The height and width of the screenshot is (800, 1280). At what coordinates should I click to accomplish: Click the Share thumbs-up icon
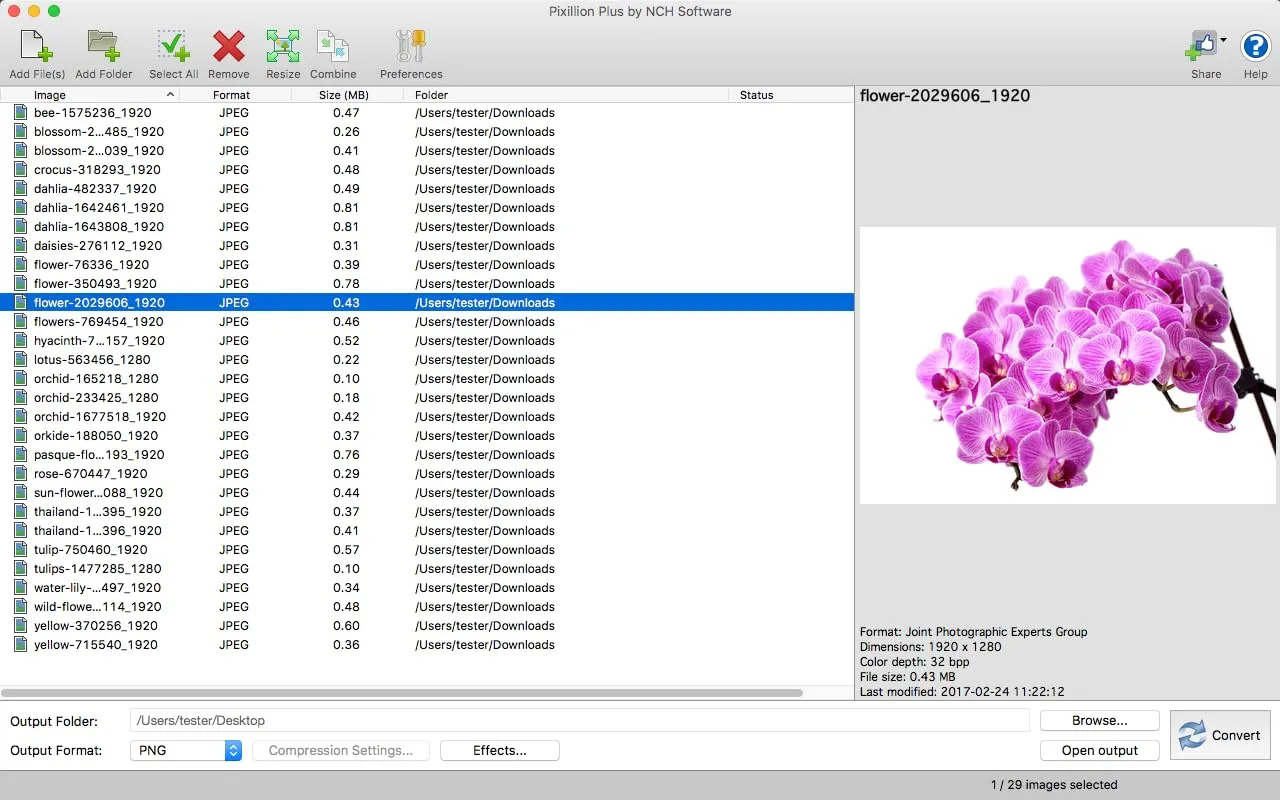tap(1202, 46)
